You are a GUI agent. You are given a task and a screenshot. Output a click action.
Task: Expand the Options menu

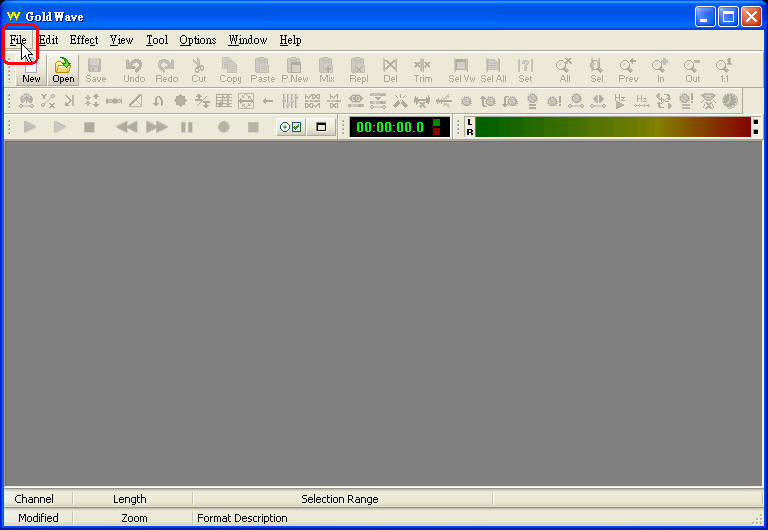pos(197,40)
